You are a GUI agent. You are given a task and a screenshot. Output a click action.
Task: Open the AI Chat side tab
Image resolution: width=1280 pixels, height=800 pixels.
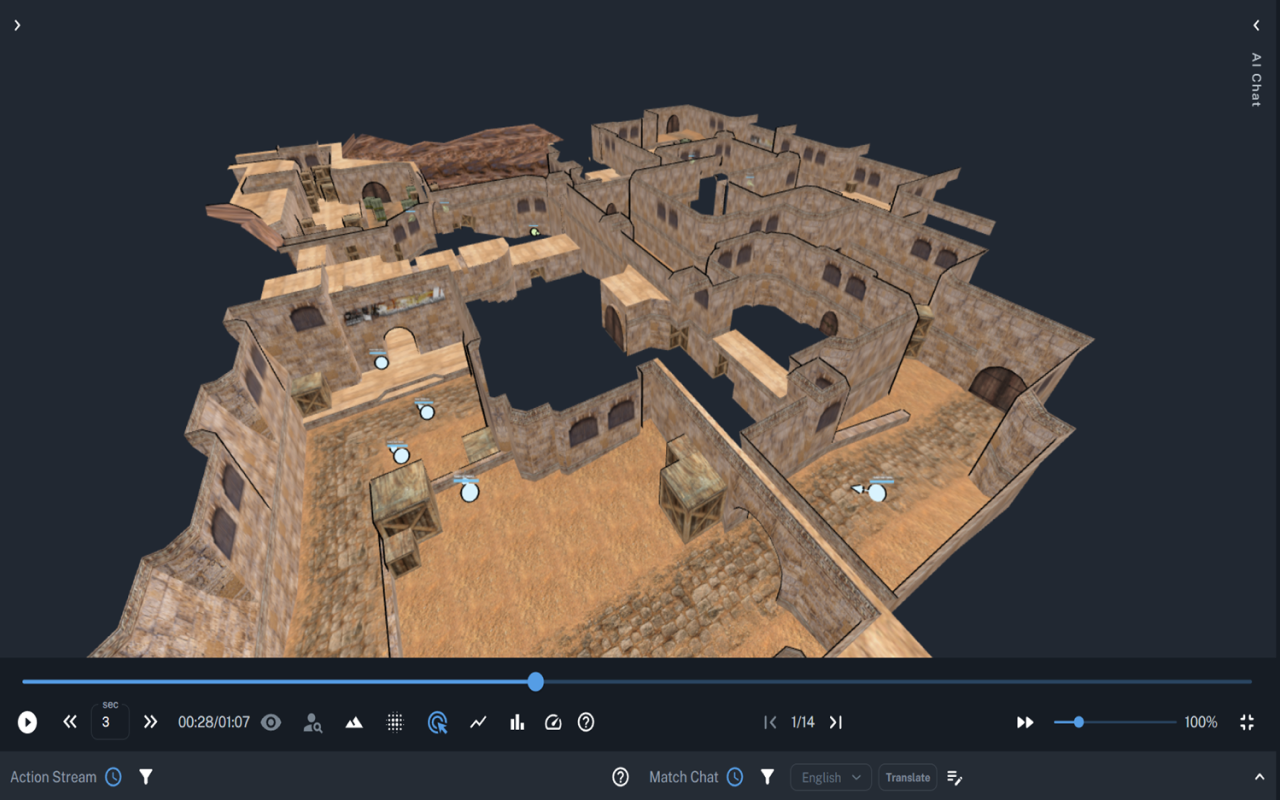tap(1257, 79)
